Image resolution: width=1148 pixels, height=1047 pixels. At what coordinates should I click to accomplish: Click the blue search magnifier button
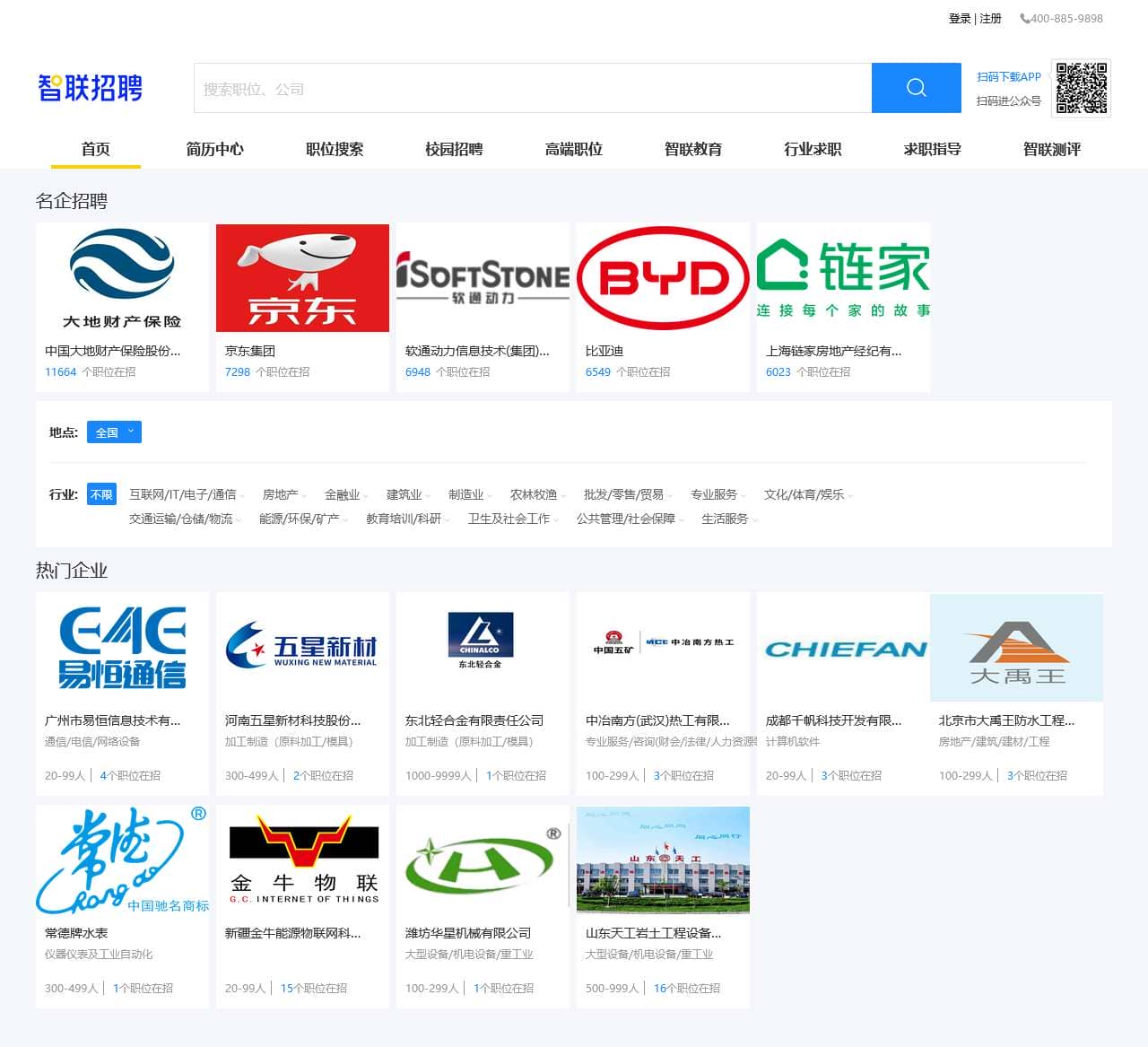[x=916, y=88]
